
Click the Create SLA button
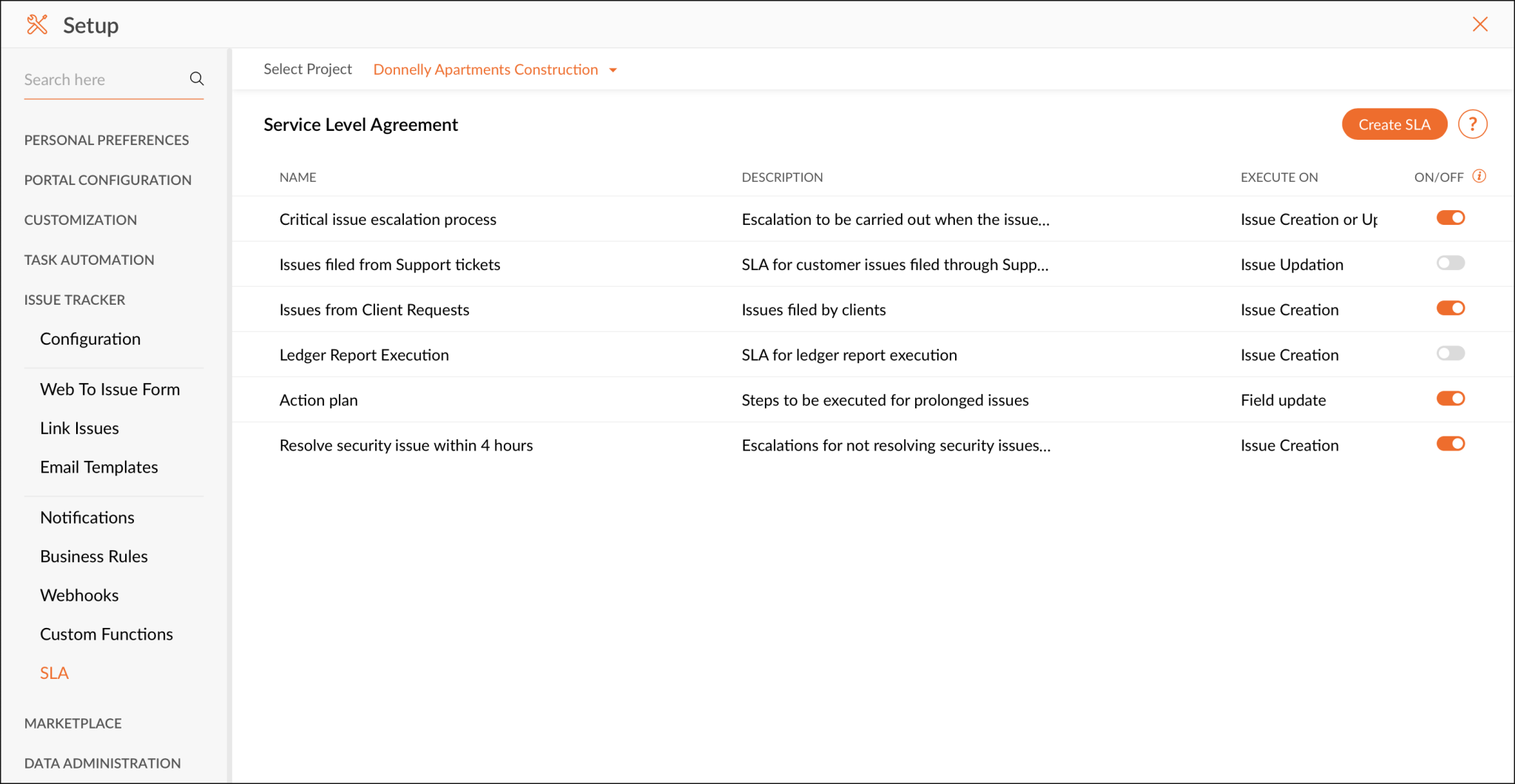[1394, 124]
